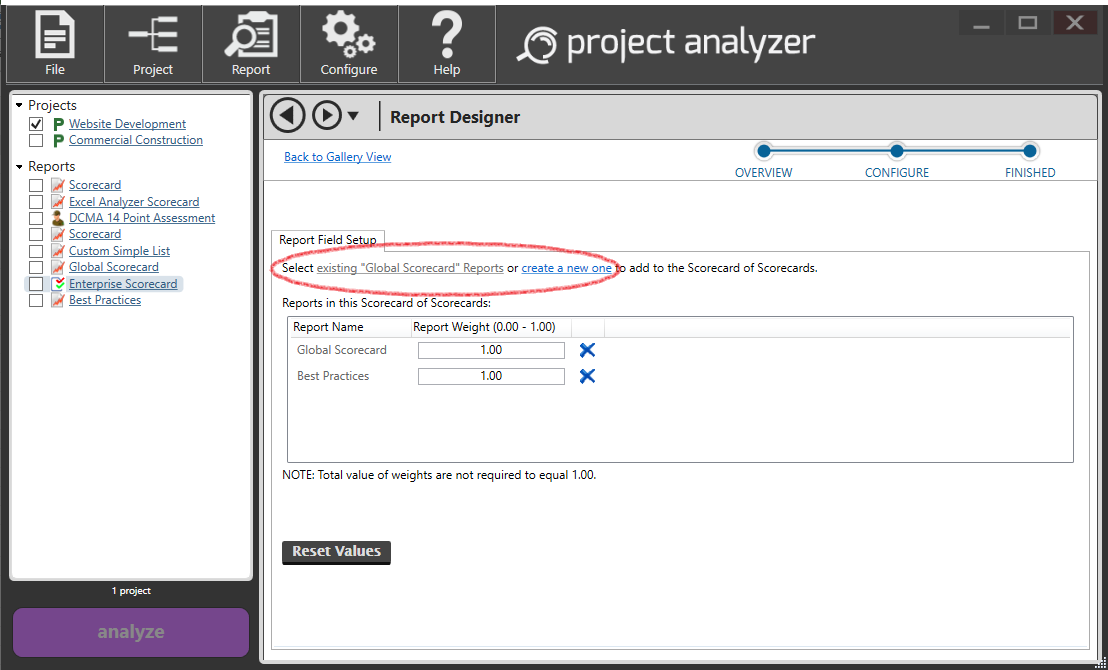Screen dimensions: 1108x670
Task: Delete the Best Practices row with X
Action: coord(588,376)
